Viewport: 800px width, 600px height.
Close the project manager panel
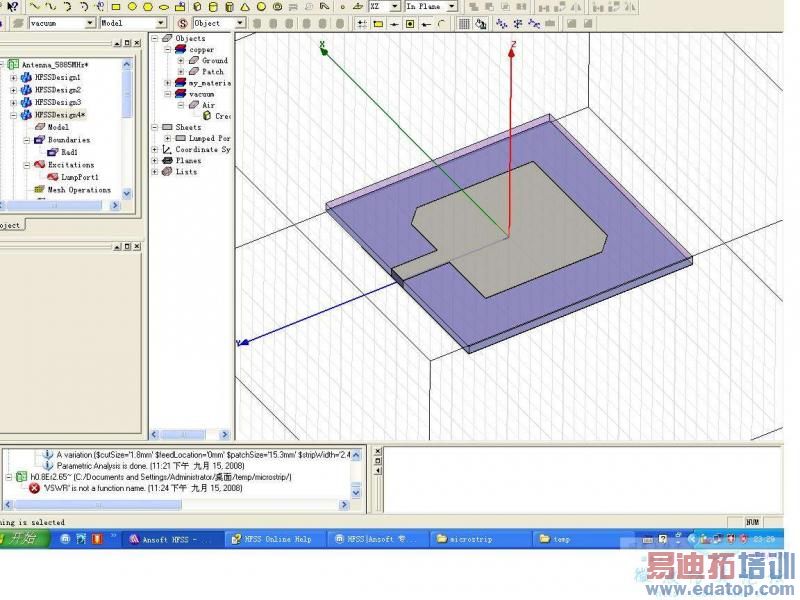(137, 43)
